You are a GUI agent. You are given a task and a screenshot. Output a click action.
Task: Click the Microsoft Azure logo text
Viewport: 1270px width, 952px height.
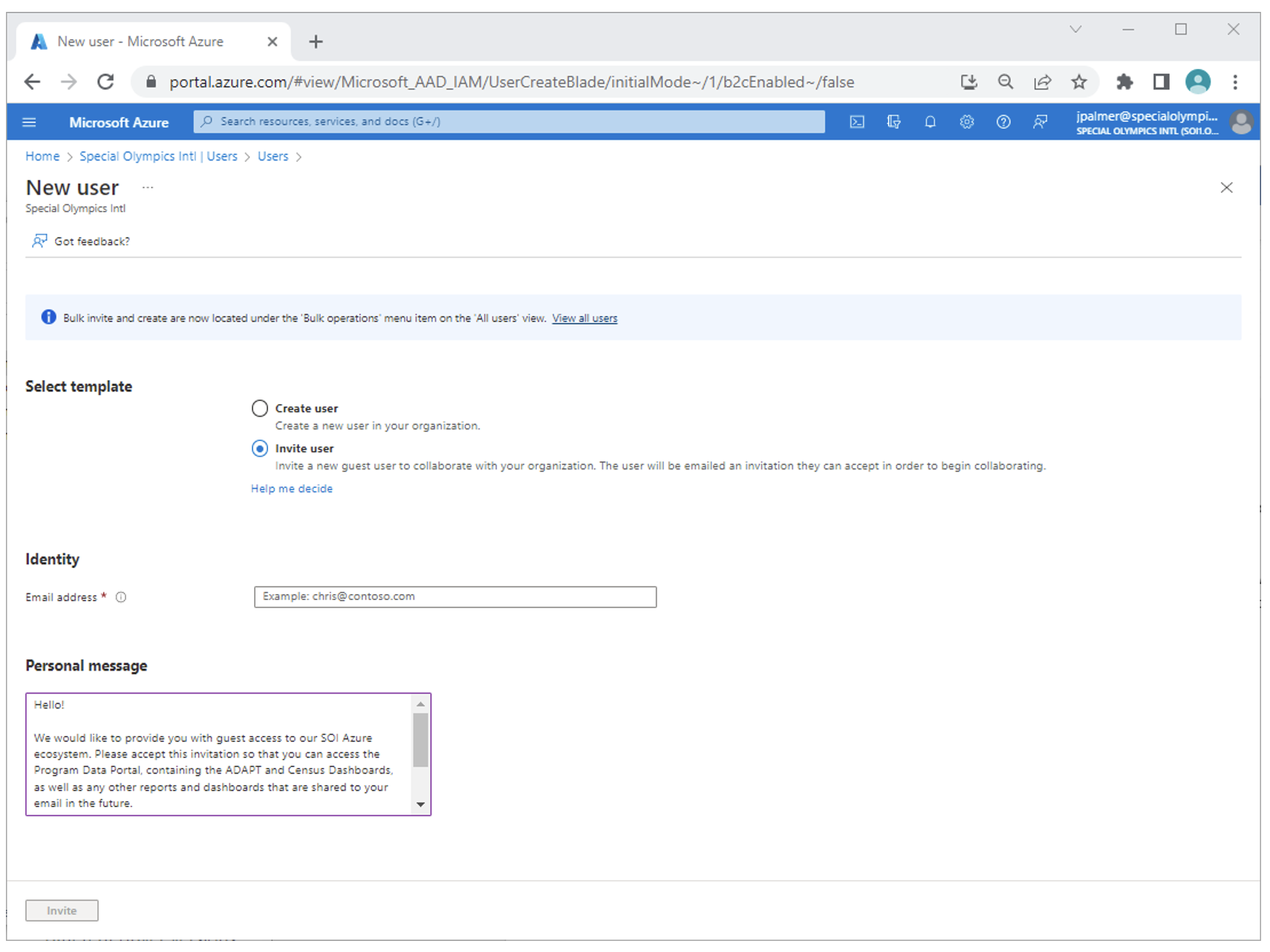(x=119, y=123)
